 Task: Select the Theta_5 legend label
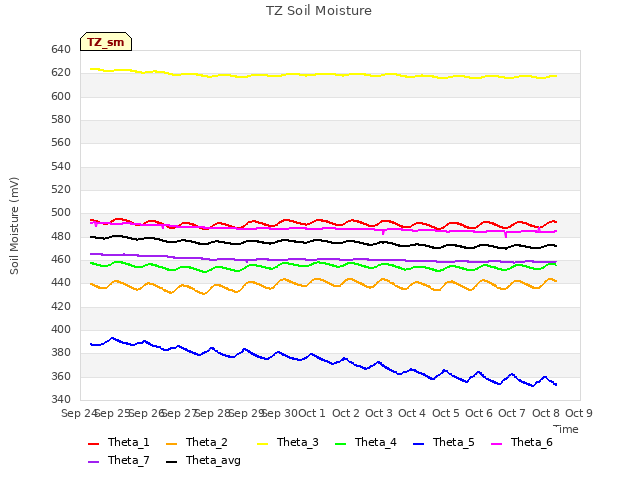tap(453, 442)
